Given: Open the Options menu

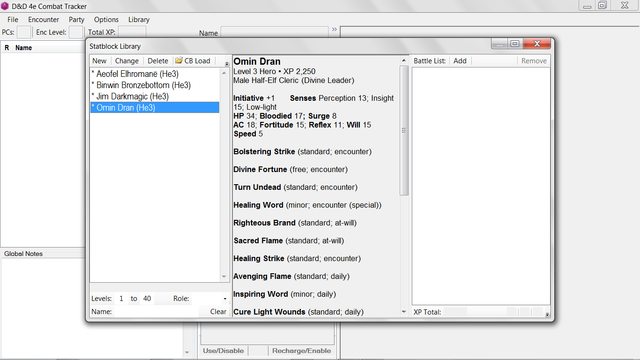Looking at the screenshot, I should point(106,20).
